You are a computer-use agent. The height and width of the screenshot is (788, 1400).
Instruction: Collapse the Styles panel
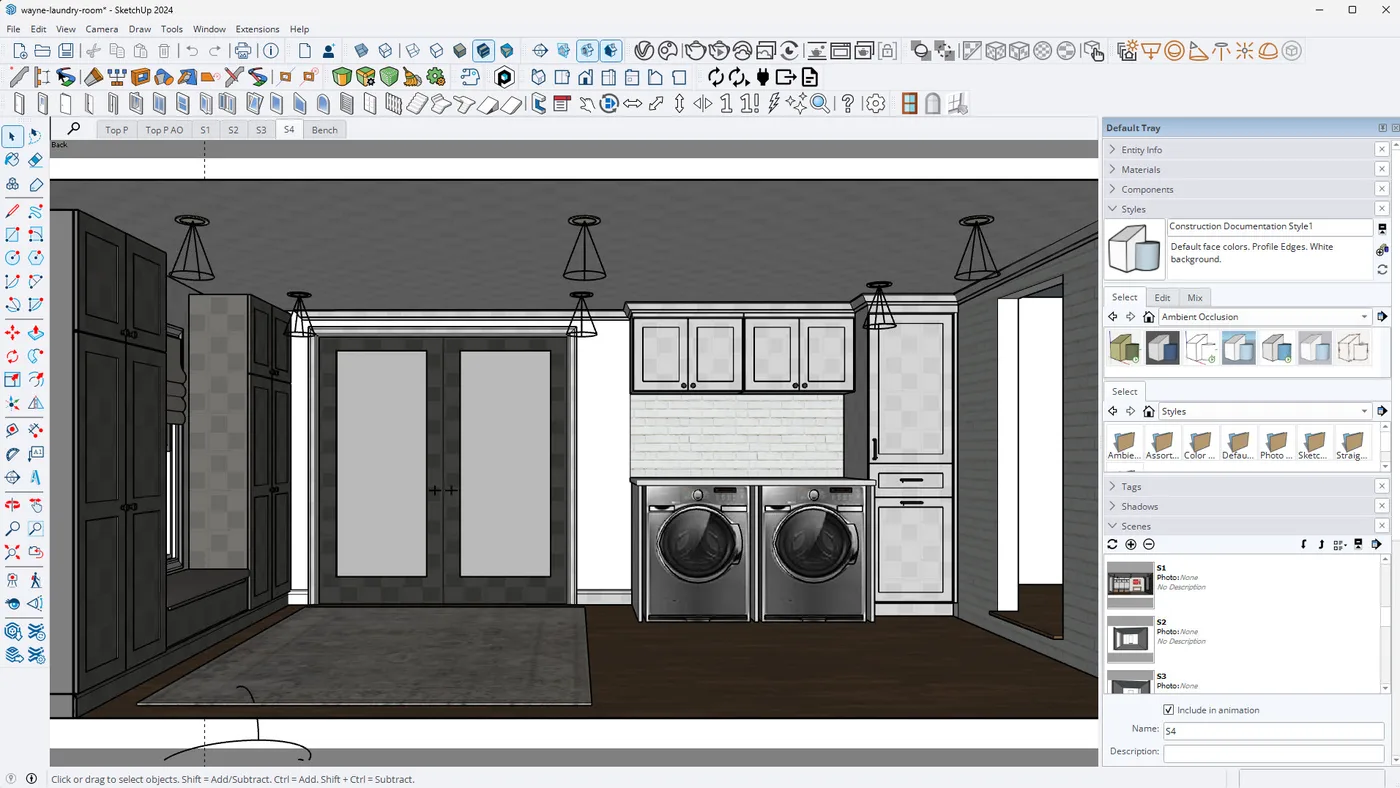[x=1112, y=208]
